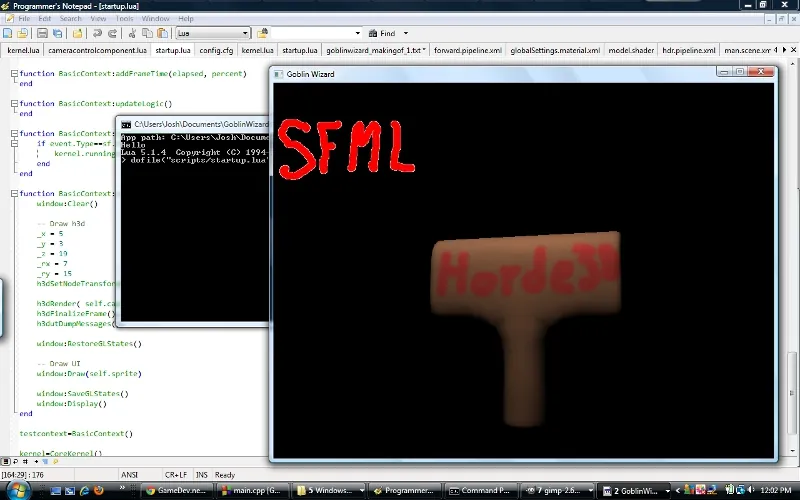Open the Tools menu

click(124, 18)
